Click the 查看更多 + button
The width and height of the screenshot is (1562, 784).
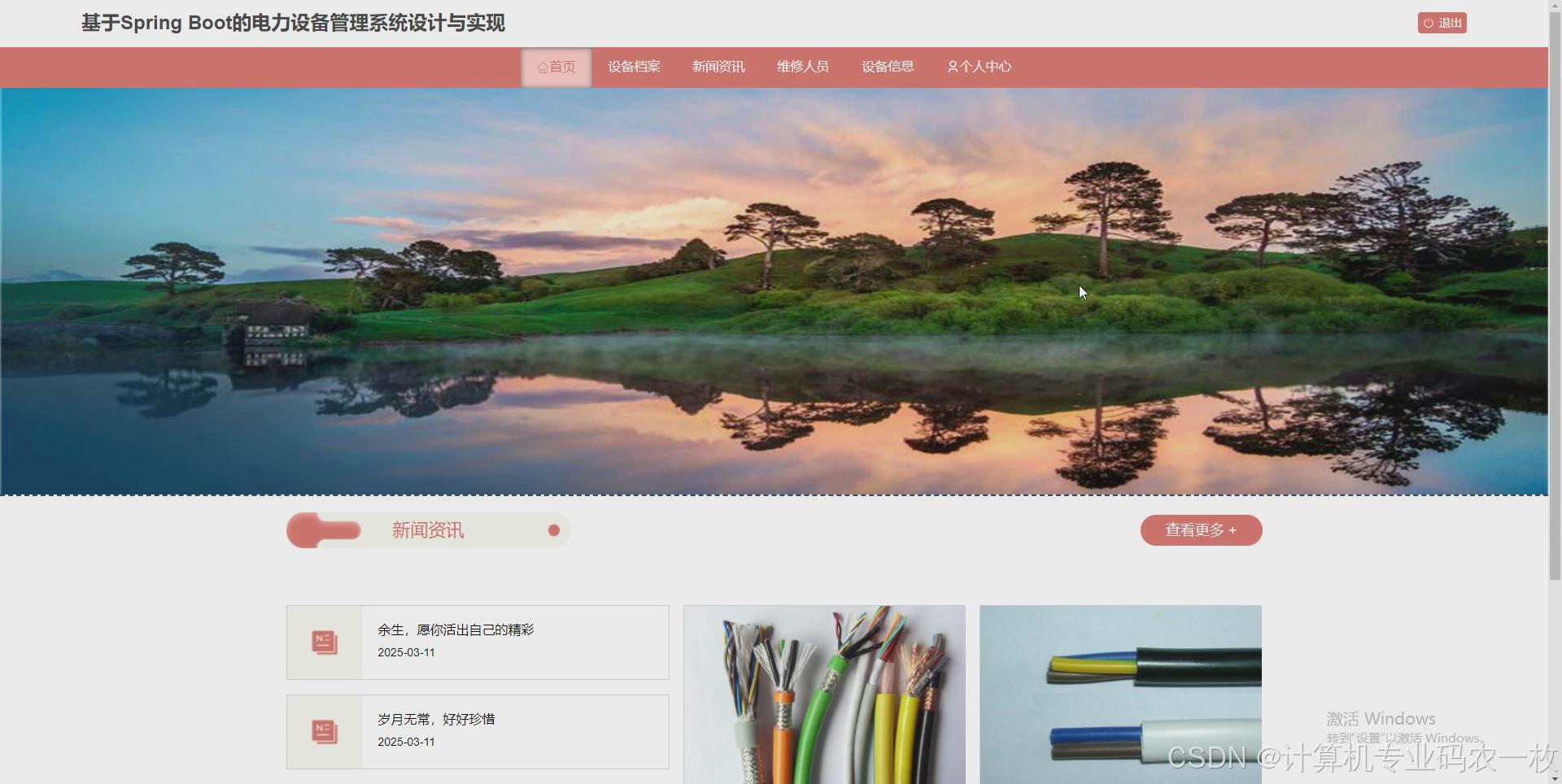point(1201,530)
